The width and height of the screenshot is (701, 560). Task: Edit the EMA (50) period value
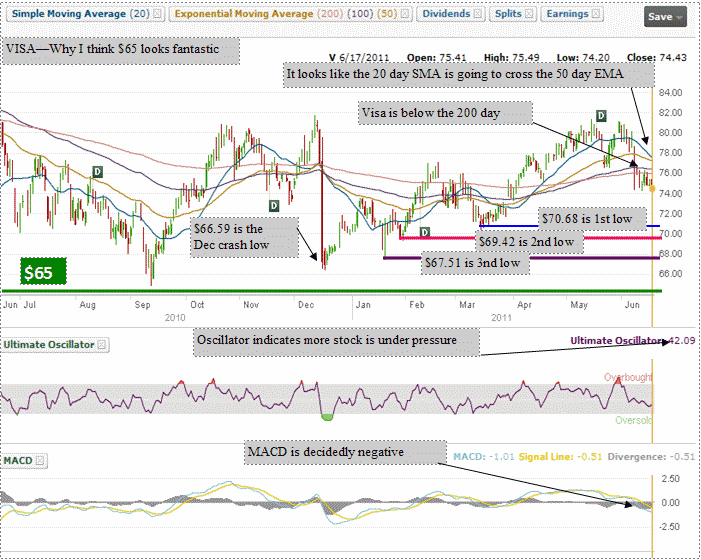pyautogui.click(x=387, y=14)
